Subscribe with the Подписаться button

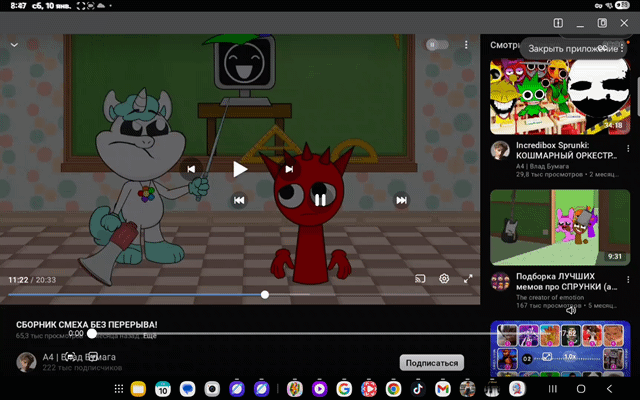pyautogui.click(x=434, y=363)
